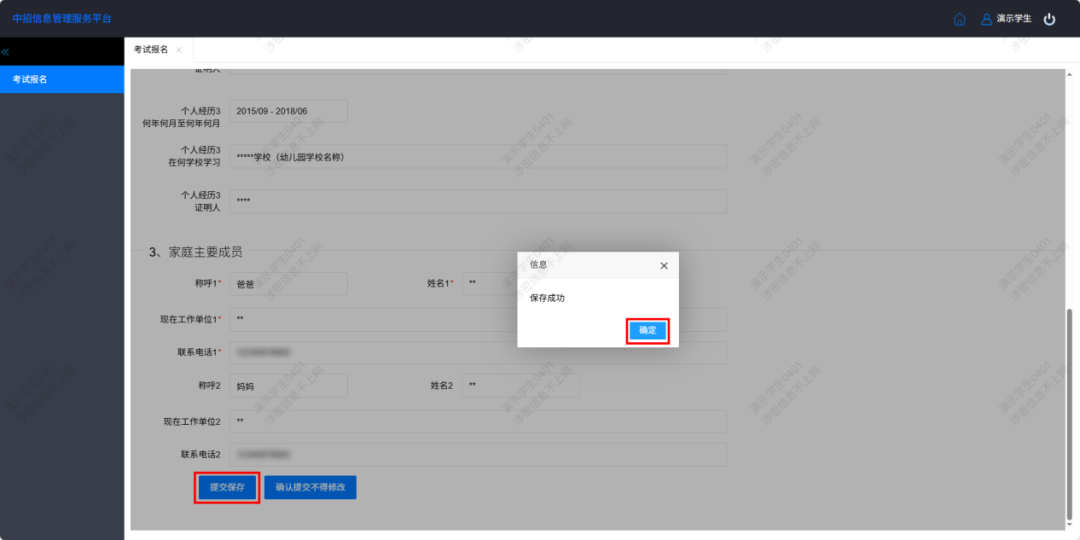Click the user avatar icon
1080x540 pixels.
point(986,19)
